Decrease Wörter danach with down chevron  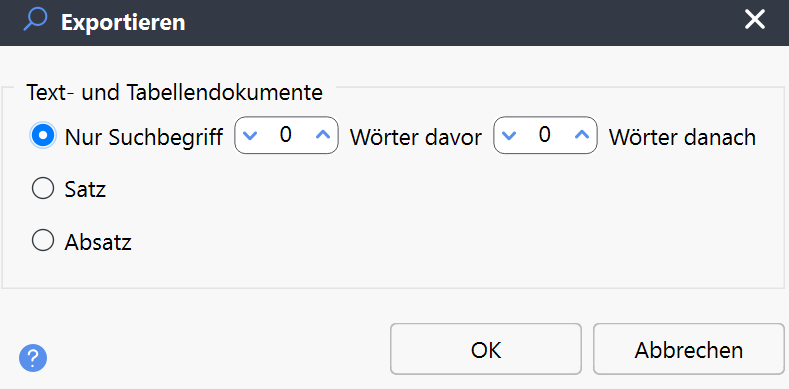point(509,135)
